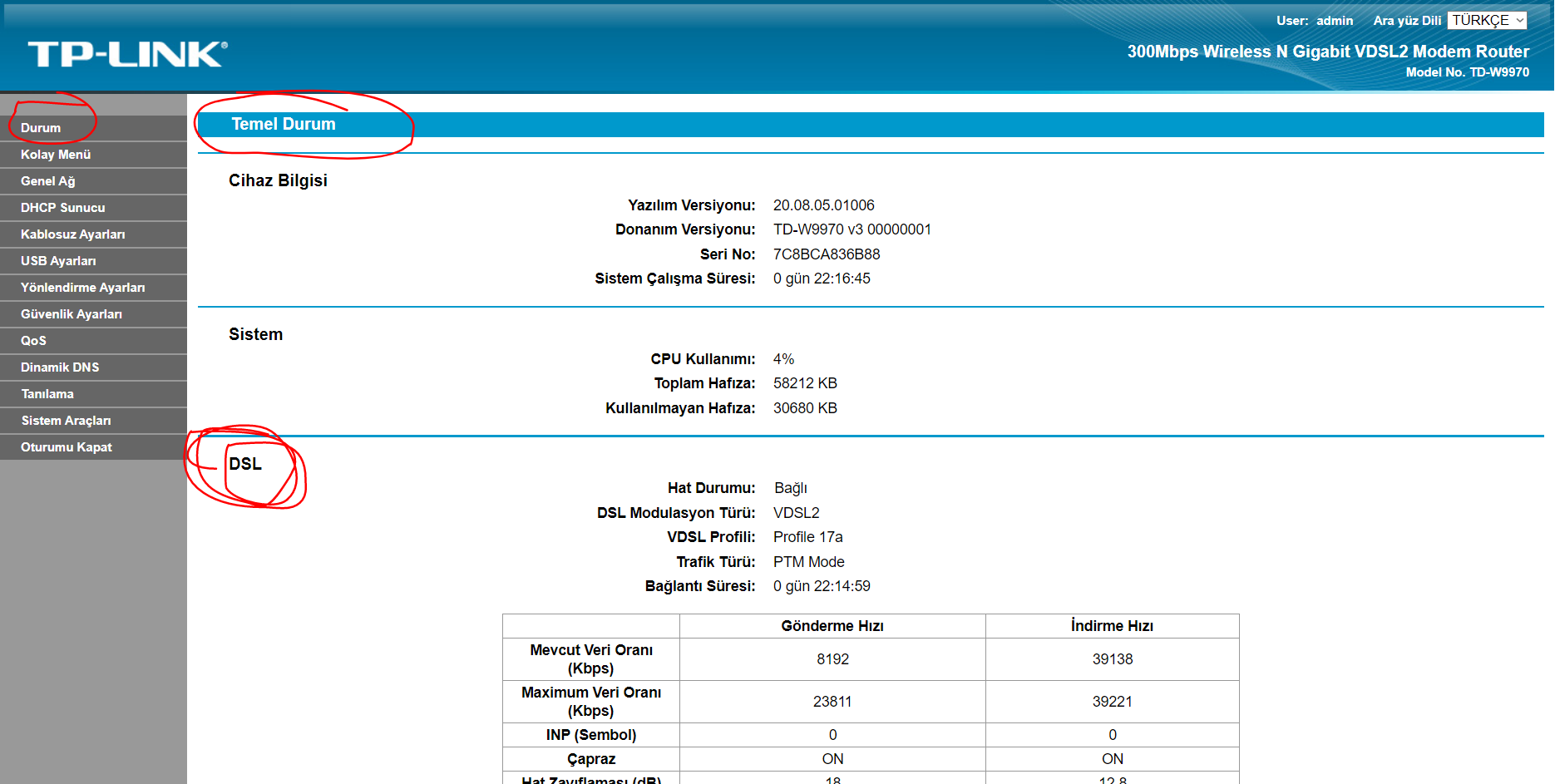The height and width of the screenshot is (784, 1555).
Task: Click the CPU usage value 4%
Action: 783,359
